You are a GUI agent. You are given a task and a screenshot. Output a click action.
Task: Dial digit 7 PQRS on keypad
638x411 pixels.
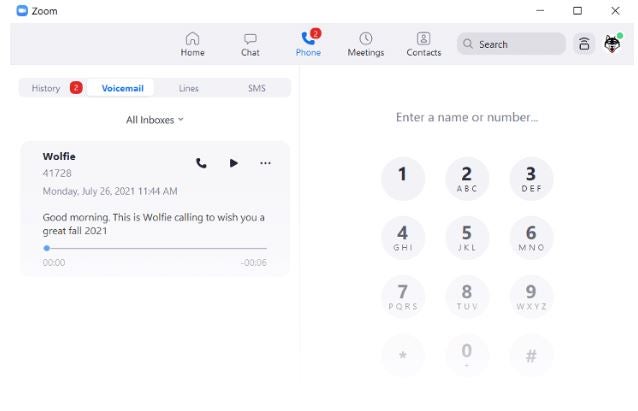click(403, 296)
